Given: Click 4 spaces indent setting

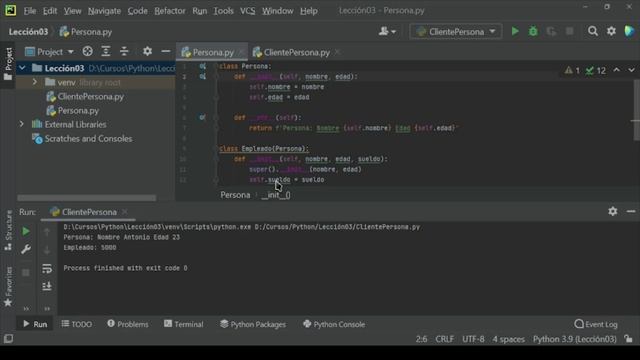Looking at the screenshot, I should pos(509,339).
